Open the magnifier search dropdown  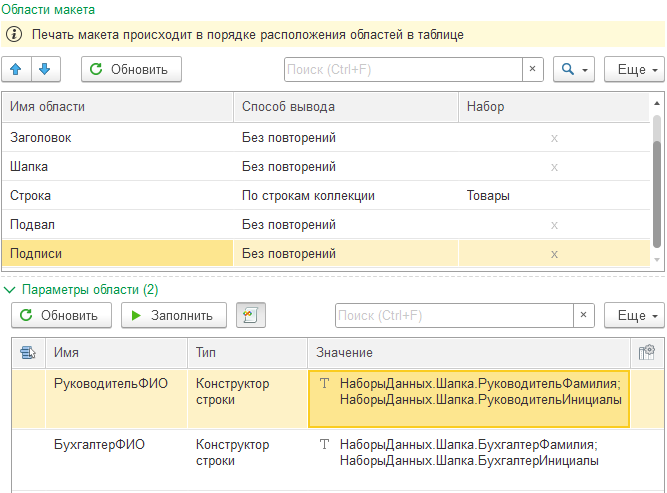point(574,69)
